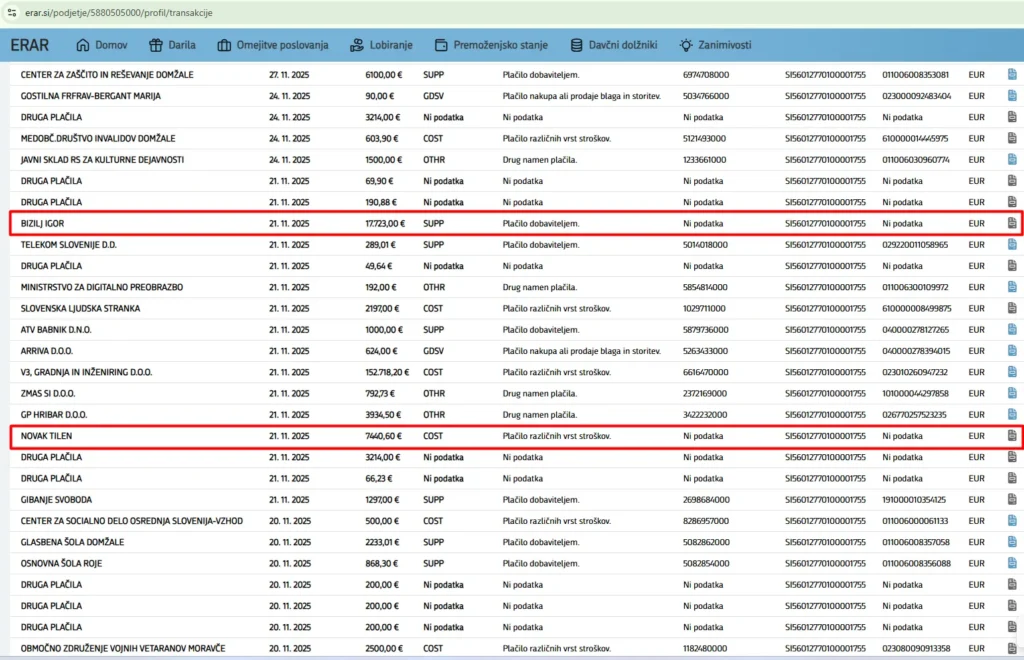1024x660 pixels.
Task: Click the database icon for Davčni dolžniki
Action: click(x=576, y=45)
